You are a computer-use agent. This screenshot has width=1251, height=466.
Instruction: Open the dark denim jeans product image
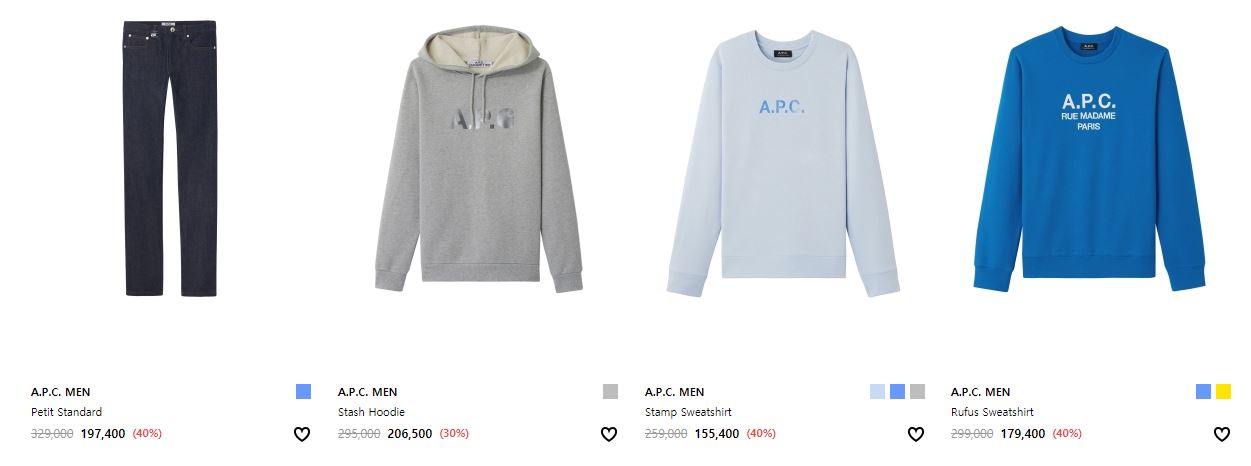pos(170,157)
